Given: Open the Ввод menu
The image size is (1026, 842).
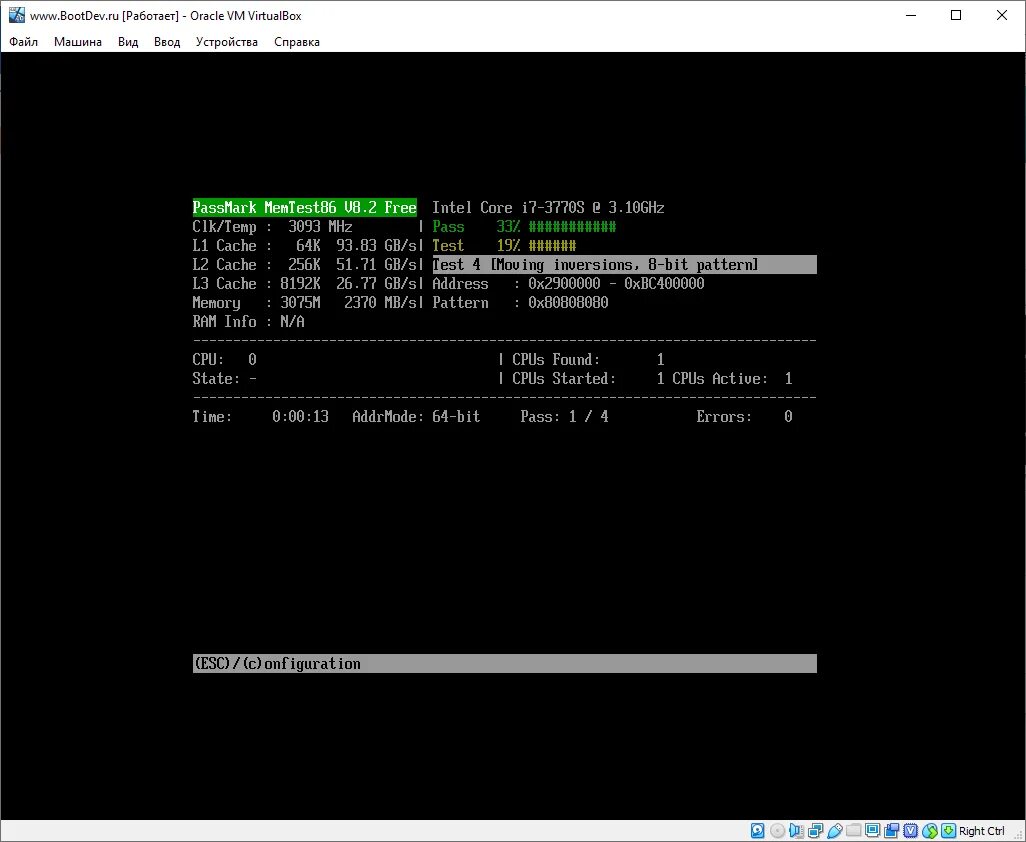Looking at the screenshot, I should pos(167,42).
